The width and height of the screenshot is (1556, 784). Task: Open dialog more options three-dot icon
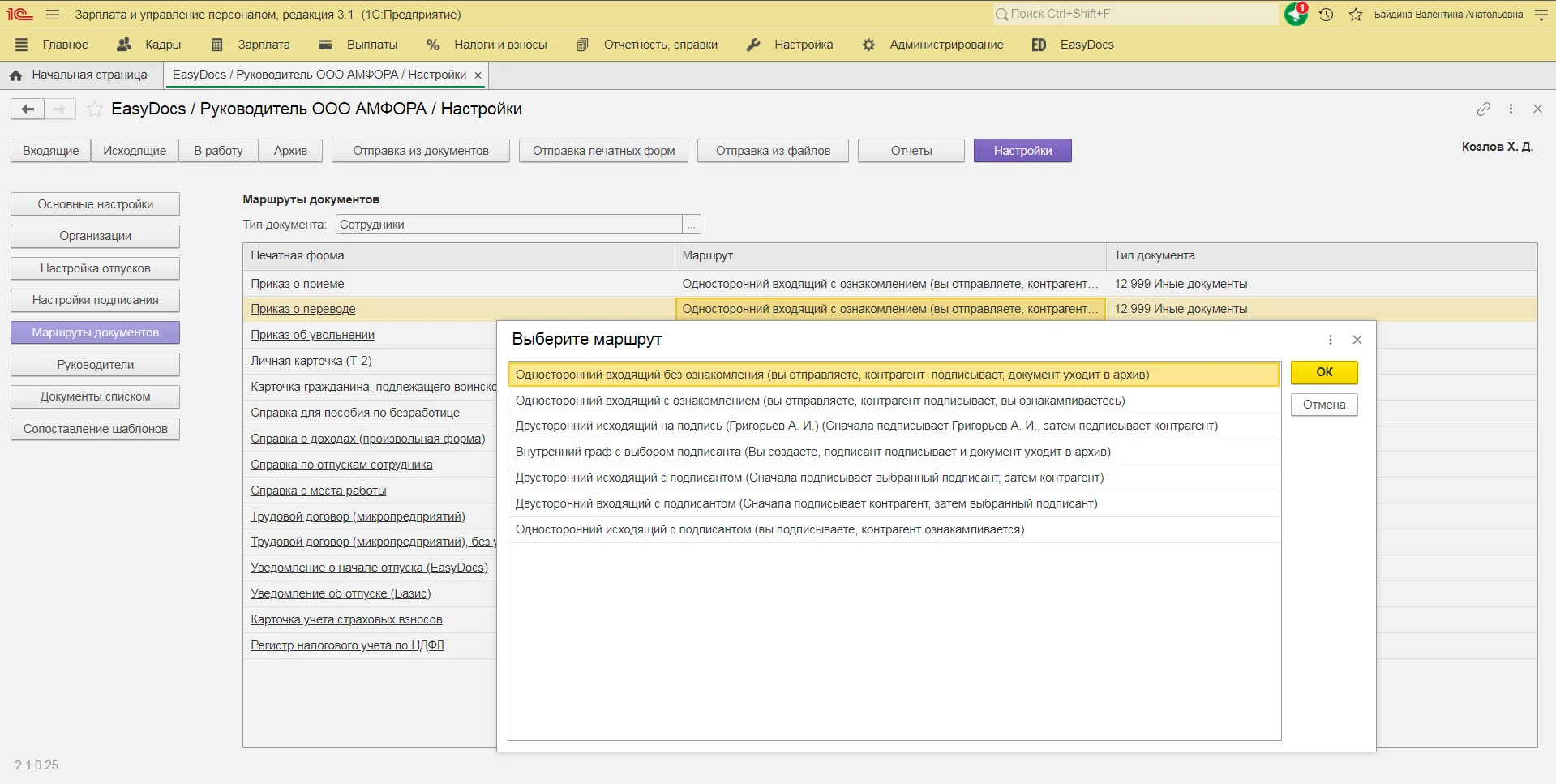[1331, 340]
